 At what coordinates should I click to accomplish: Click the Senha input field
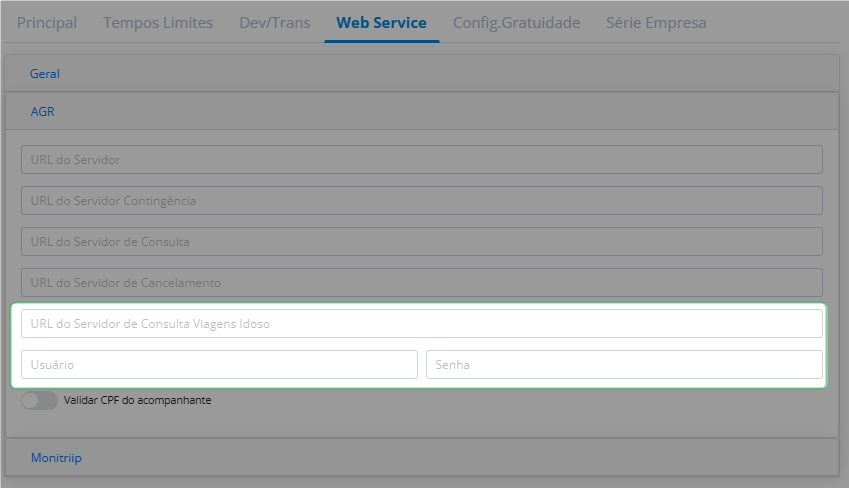tap(624, 365)
